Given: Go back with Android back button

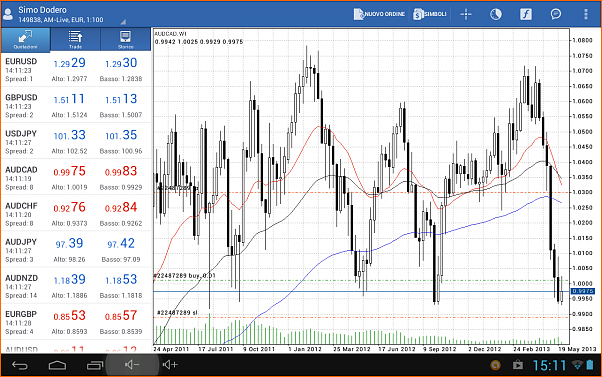Looking at the screenshot, I should point(20,365).
